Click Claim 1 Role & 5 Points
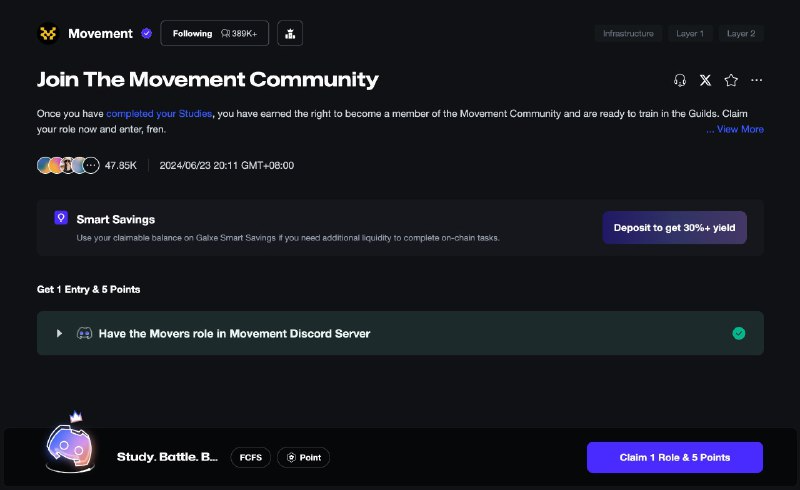 pyautogui.click(x=674, y=457)
